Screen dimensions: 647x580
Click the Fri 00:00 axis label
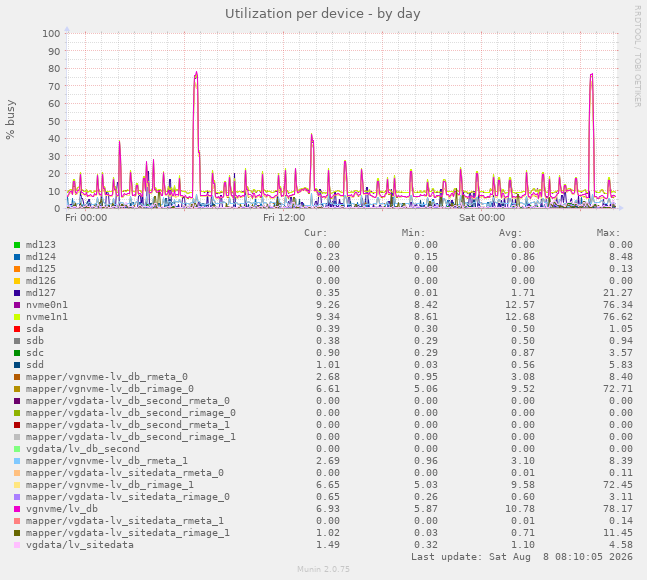pyautogui.click(x=86, y=218)
